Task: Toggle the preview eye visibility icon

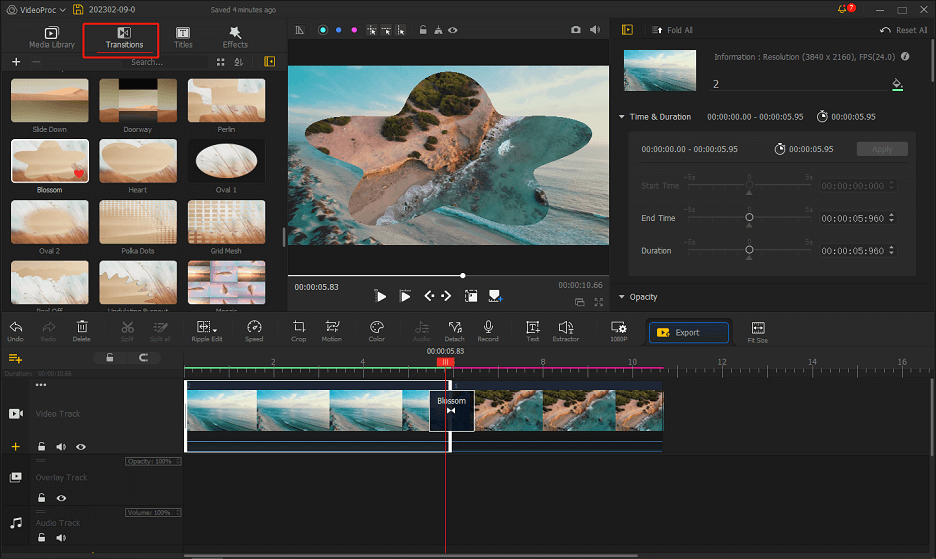Action: [453, 30]
